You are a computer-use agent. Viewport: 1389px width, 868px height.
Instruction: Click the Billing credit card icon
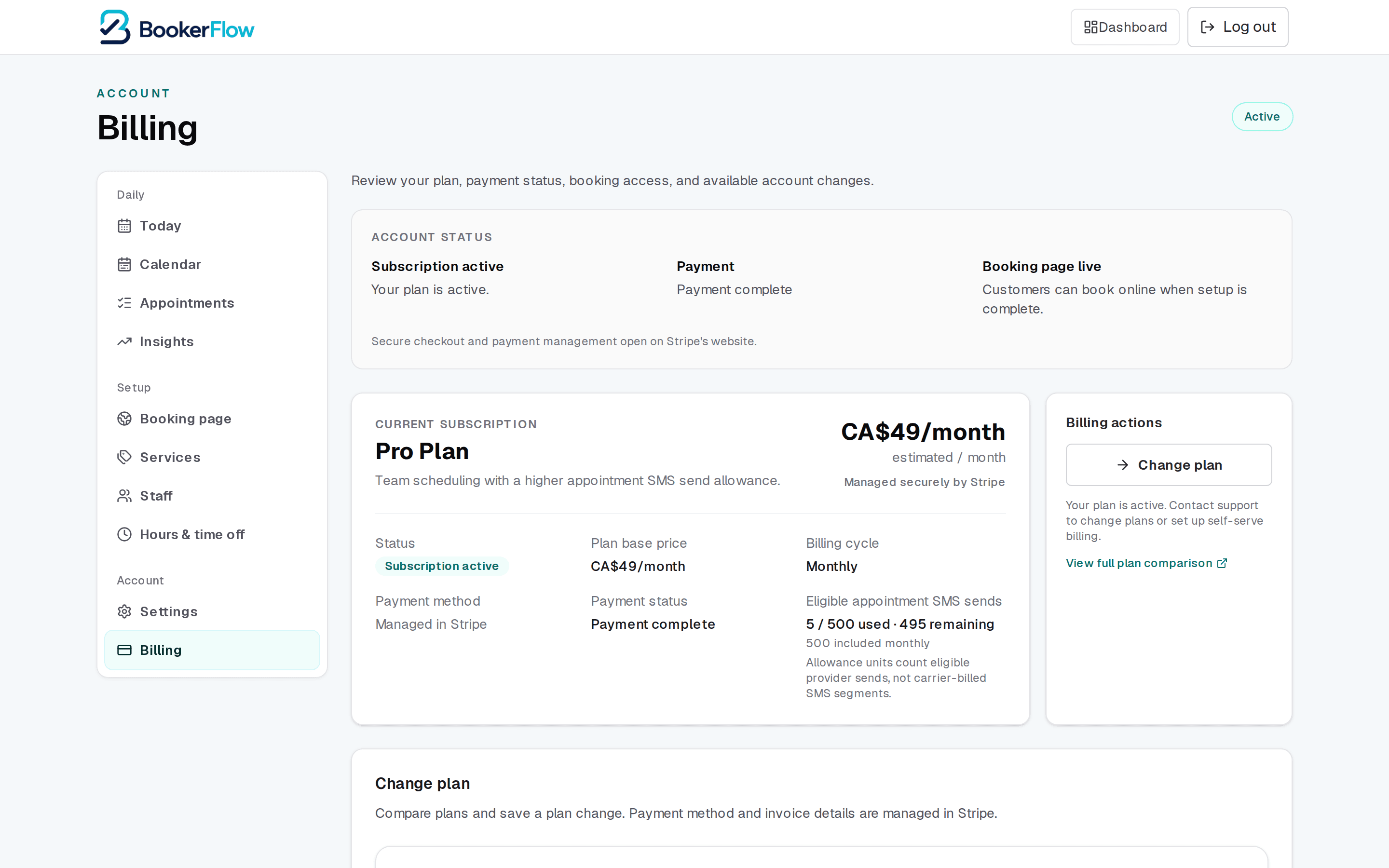[124, 650]
